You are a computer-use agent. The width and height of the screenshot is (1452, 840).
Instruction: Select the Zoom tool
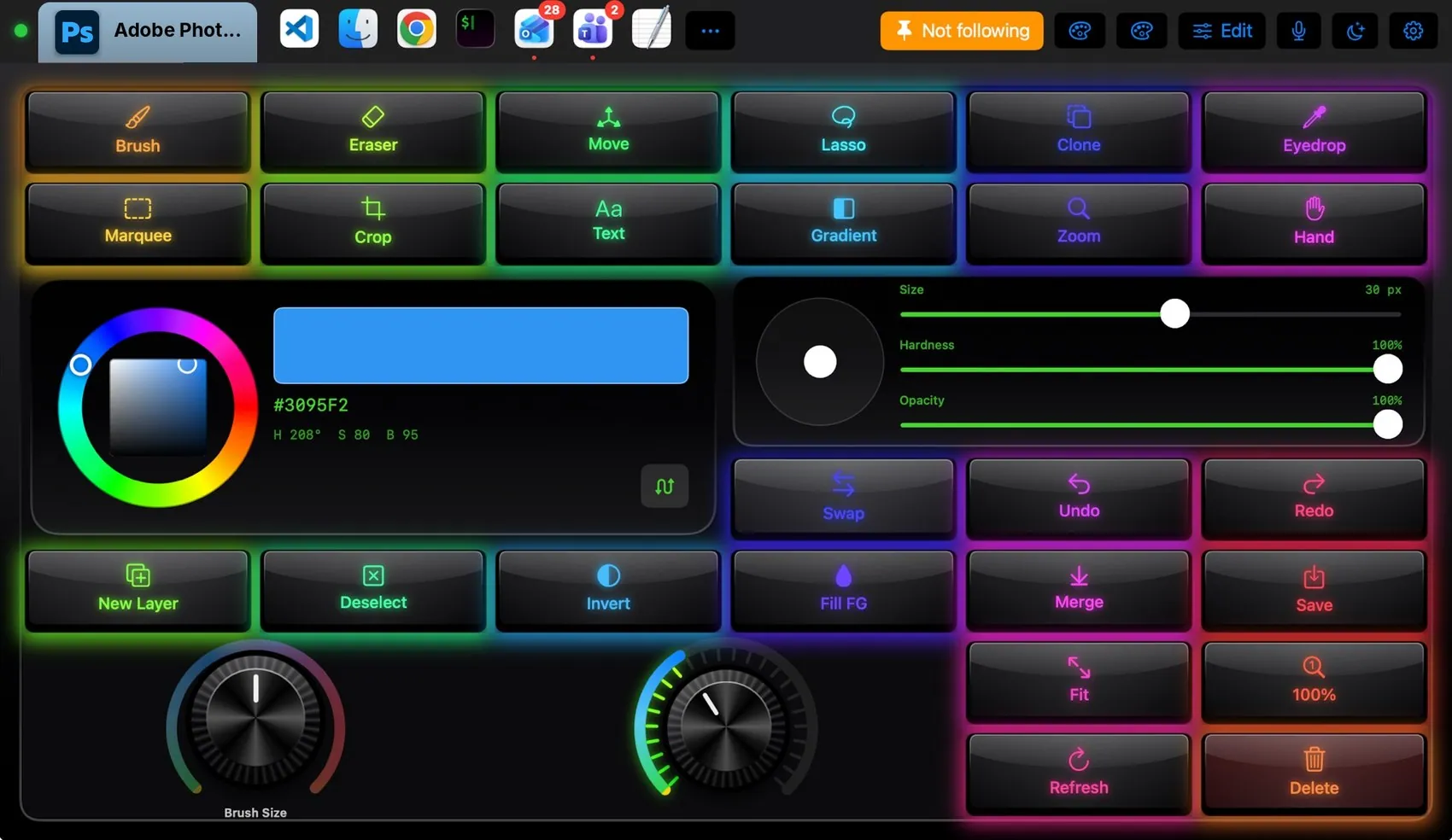[1079, 223]
